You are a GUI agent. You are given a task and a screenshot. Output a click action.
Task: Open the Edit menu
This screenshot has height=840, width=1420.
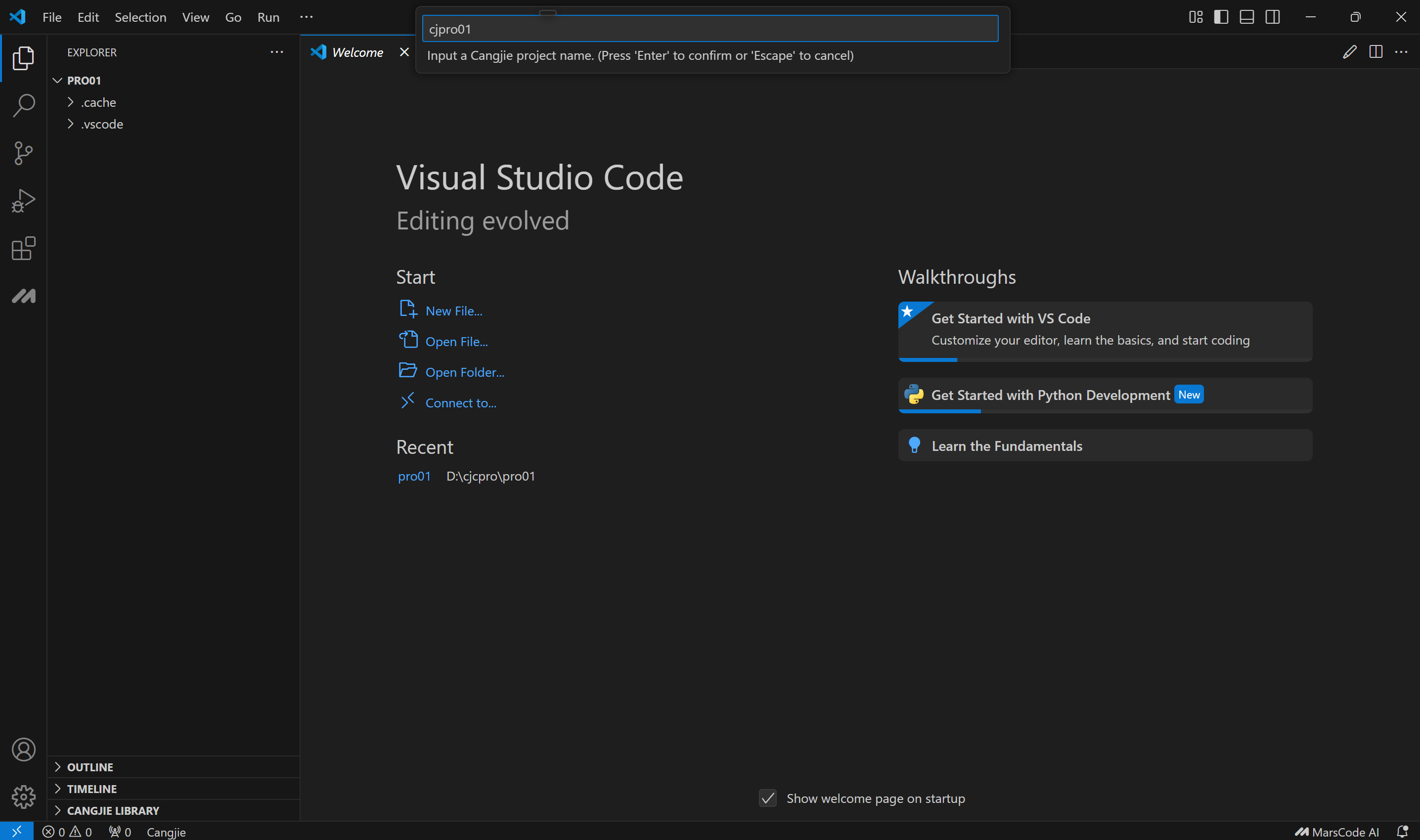tap(88, 17)
